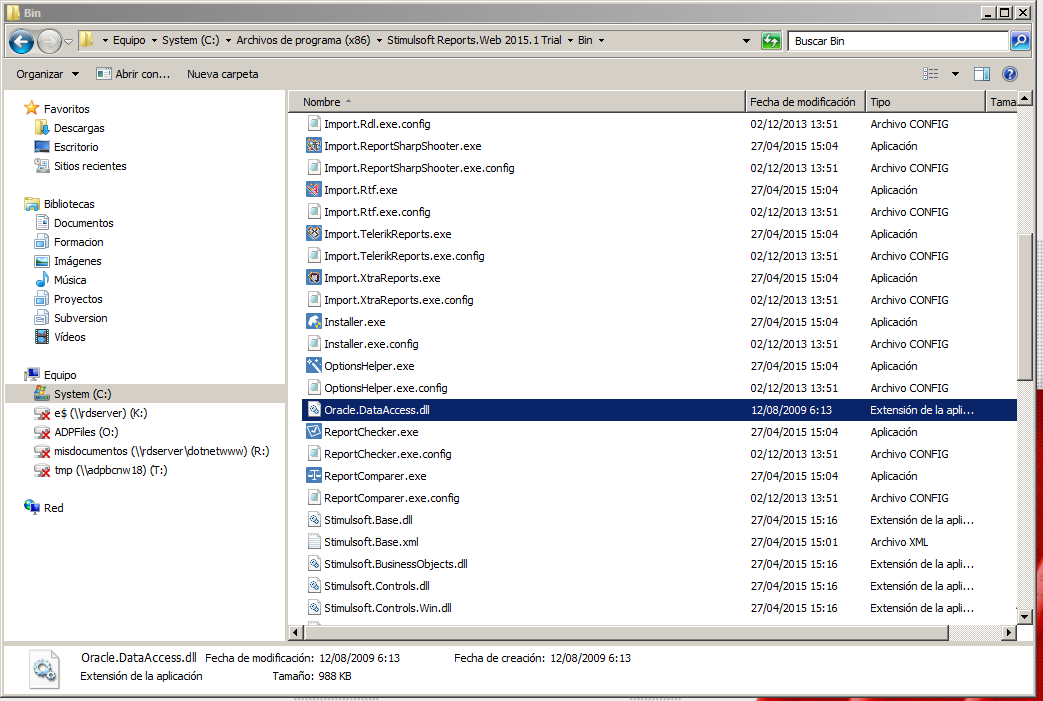Click 'Archivos de programa (x86)' breadcrumb
This screenshot has width=1043, height=701.
tap(303, 40)
